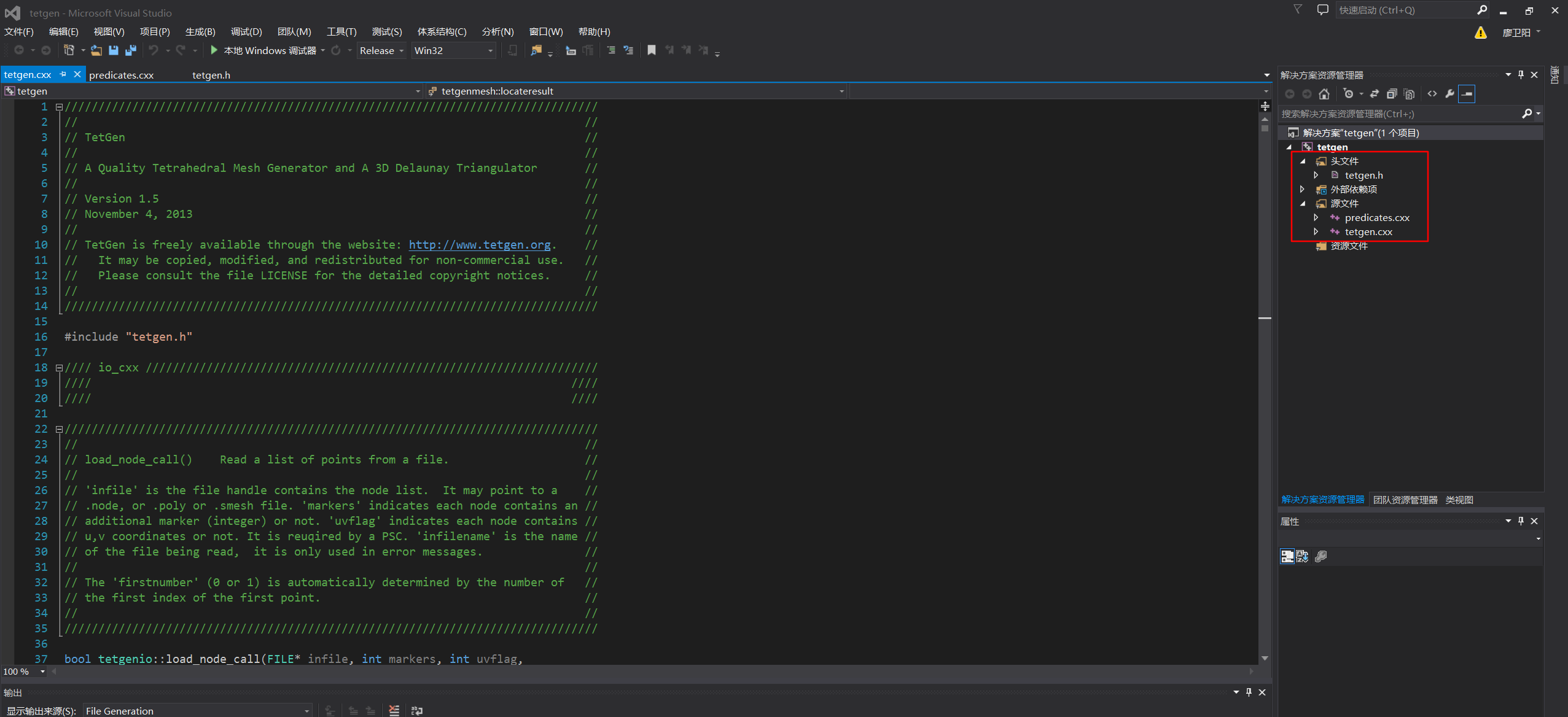
Task: Click the Quick Launch search icon
Action: click(1482, 10)
